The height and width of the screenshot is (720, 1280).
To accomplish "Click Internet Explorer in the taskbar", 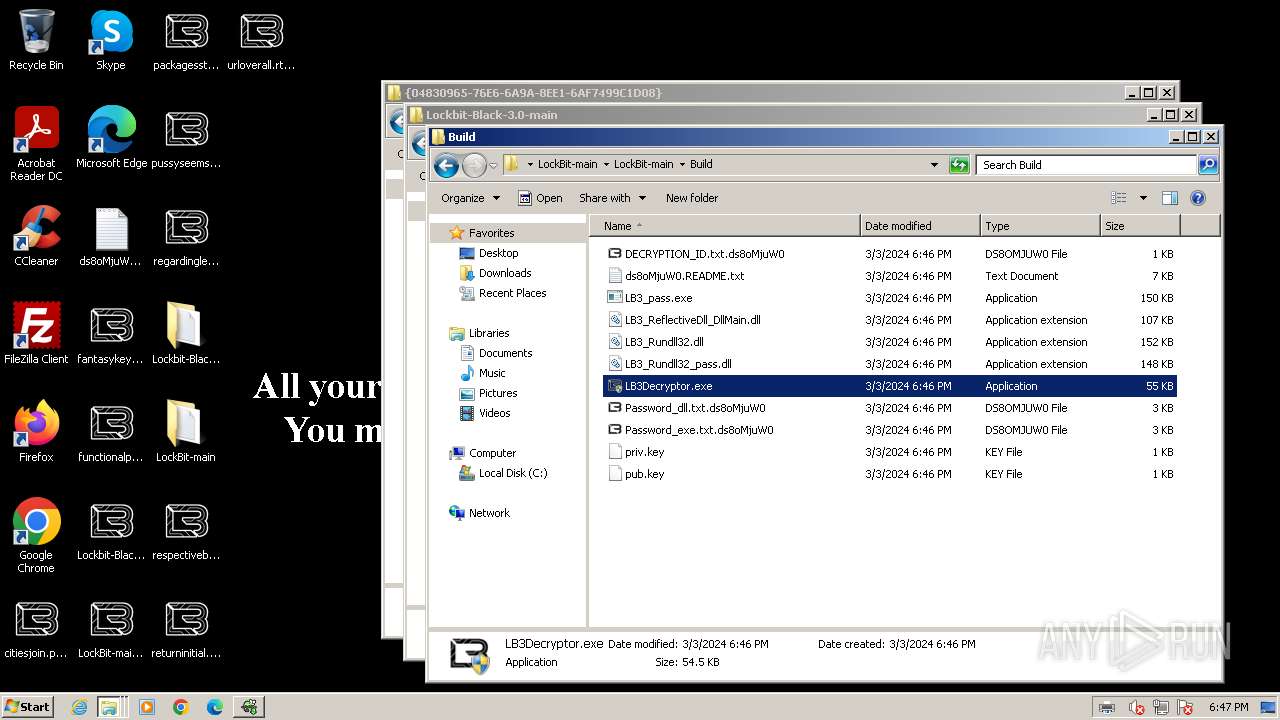I will tap(80, 707).
